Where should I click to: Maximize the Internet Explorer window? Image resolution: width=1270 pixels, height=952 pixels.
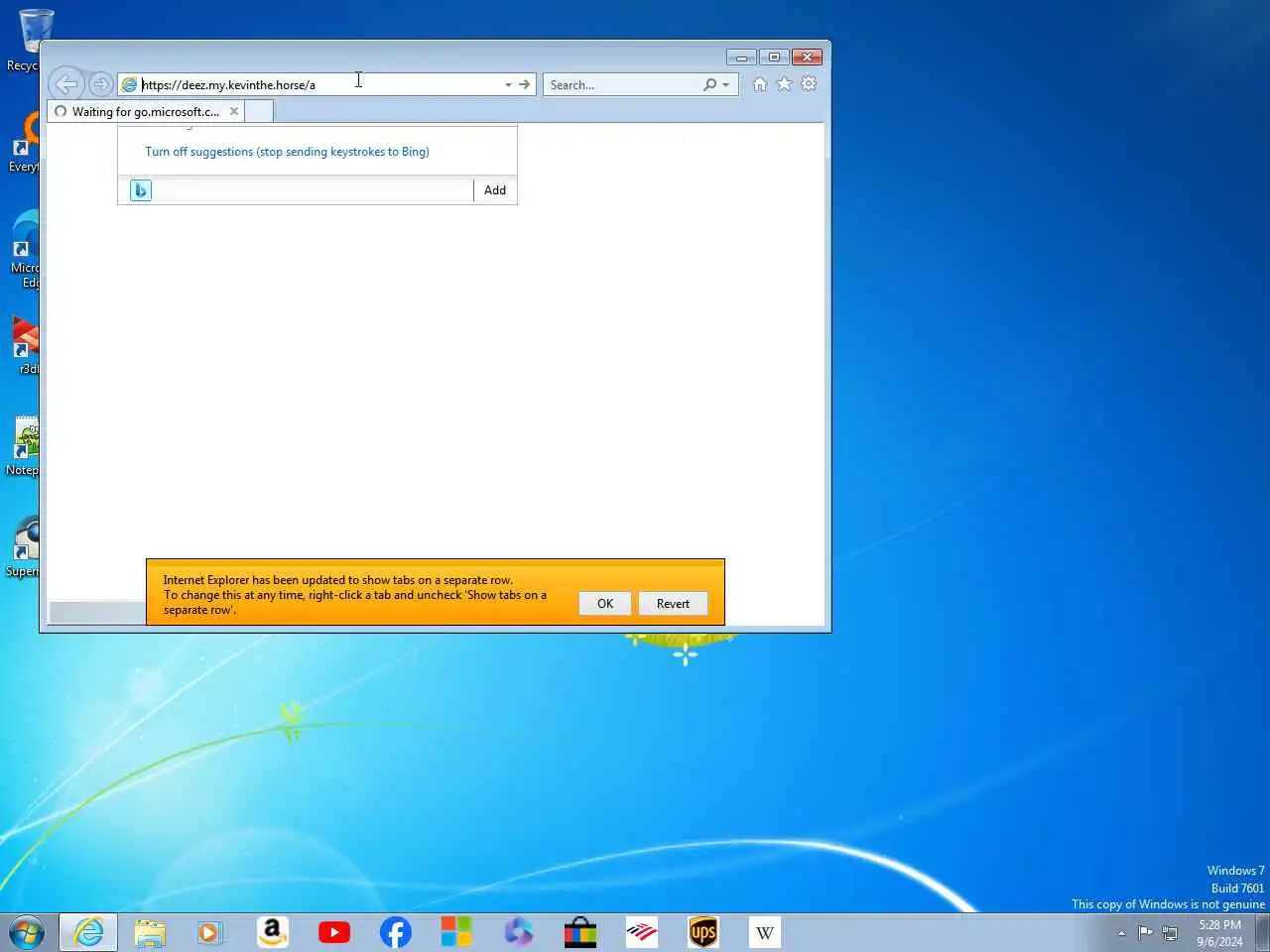[x=774, y=57]
